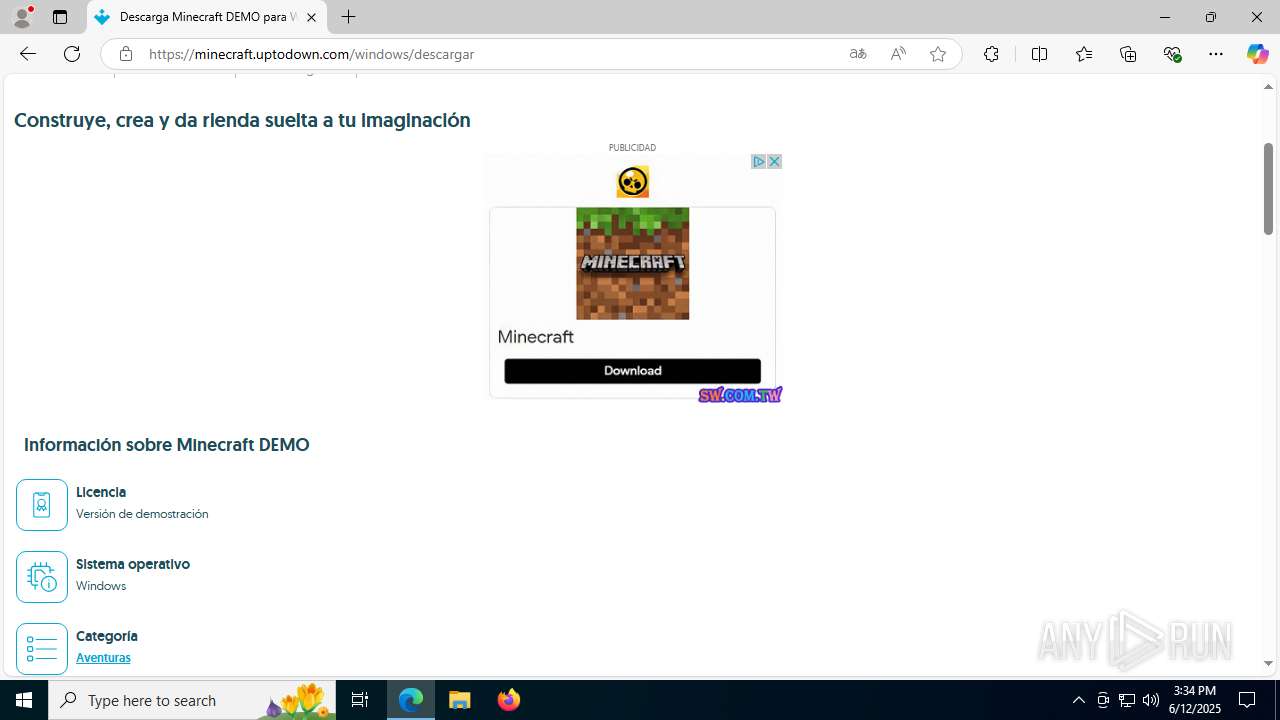Click the yellow ad logo icon

tap(633, 182)
